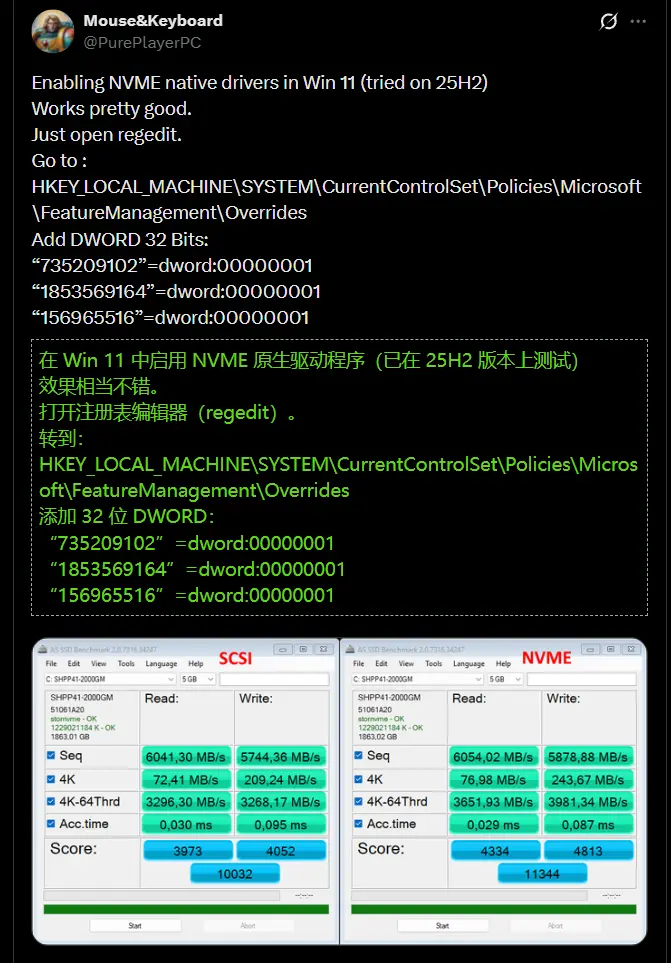Click the 3296,30 MB/s 4K-64Thrd read value
Image resolution: width=671 pixels, height=963 pixels.
(x=185, y=802)
